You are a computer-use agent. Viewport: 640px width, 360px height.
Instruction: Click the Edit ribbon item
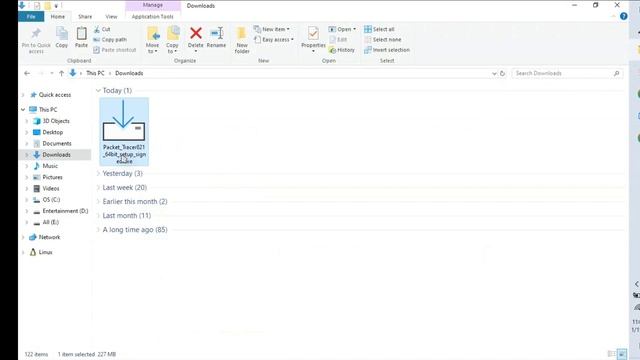pyautogui.click(x=338, y=40)
